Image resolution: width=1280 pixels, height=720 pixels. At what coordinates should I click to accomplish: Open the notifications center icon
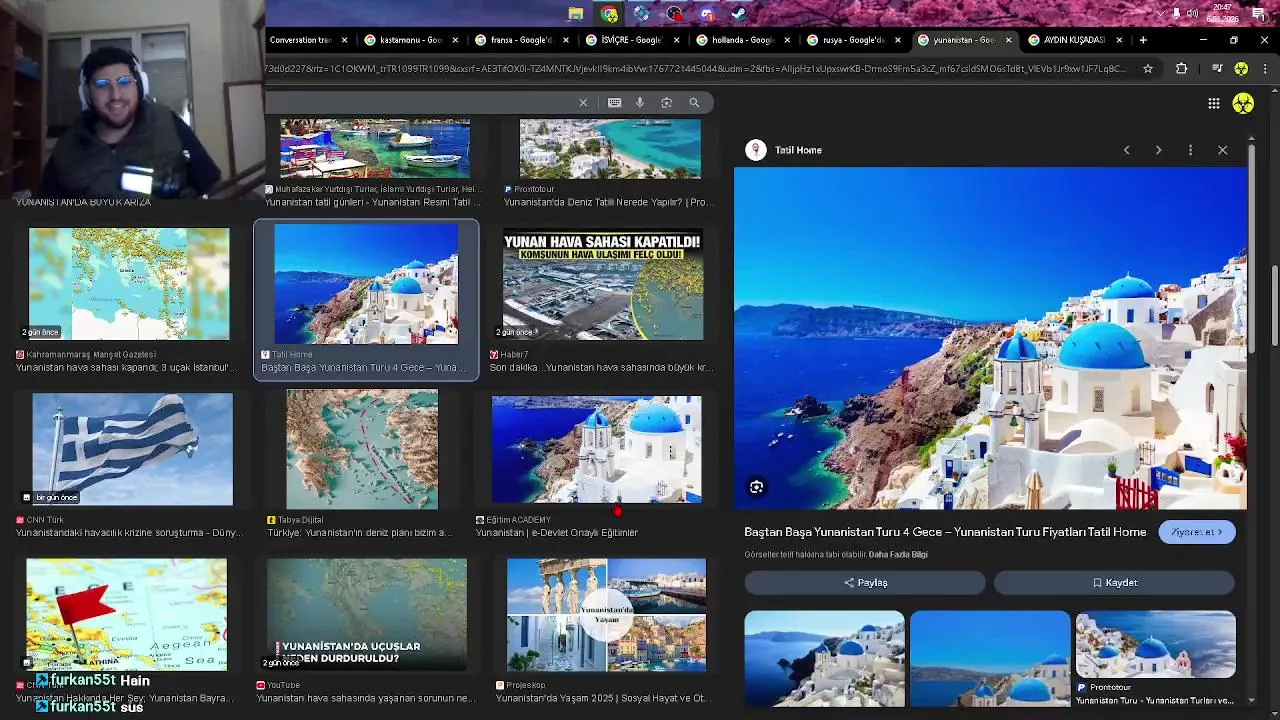click(1259, 13)
